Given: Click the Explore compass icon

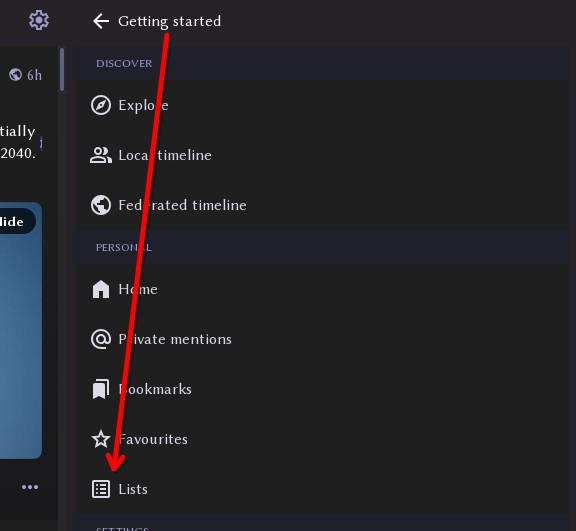Looking at the screenshot, I should click(101, 105).
